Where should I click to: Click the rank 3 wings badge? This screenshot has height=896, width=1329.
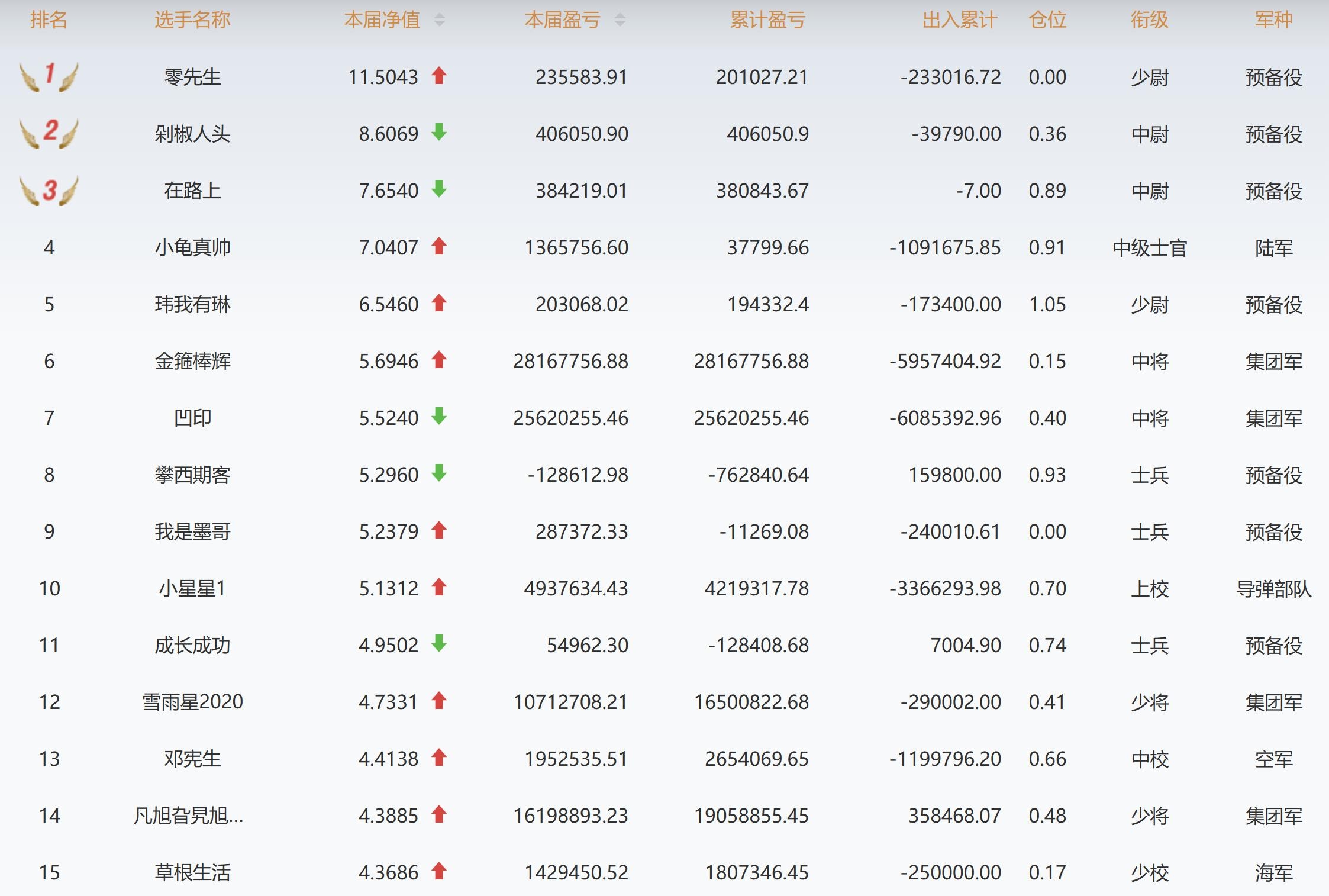(49, 190)
